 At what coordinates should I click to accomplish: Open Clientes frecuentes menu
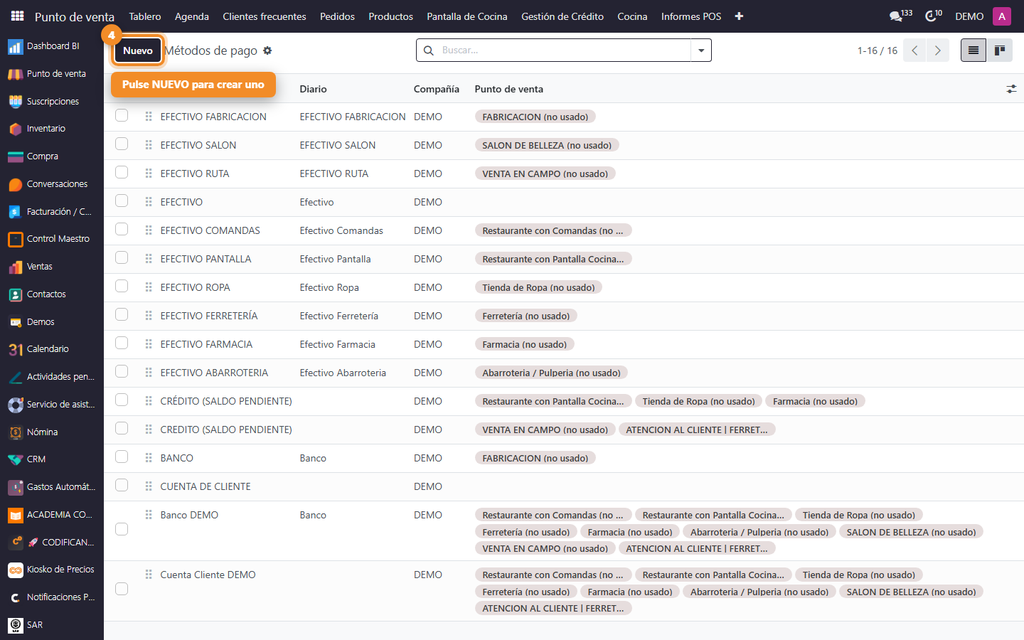tap(264, 16)
